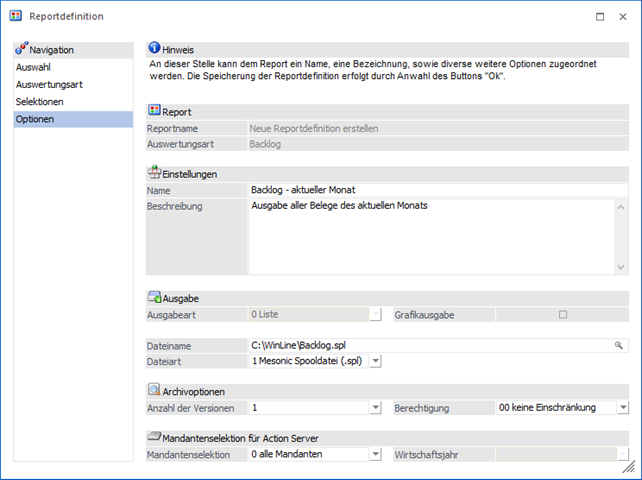Click the Report section icon
This screenshot has width=642, height=480.
tap(154, 112)
